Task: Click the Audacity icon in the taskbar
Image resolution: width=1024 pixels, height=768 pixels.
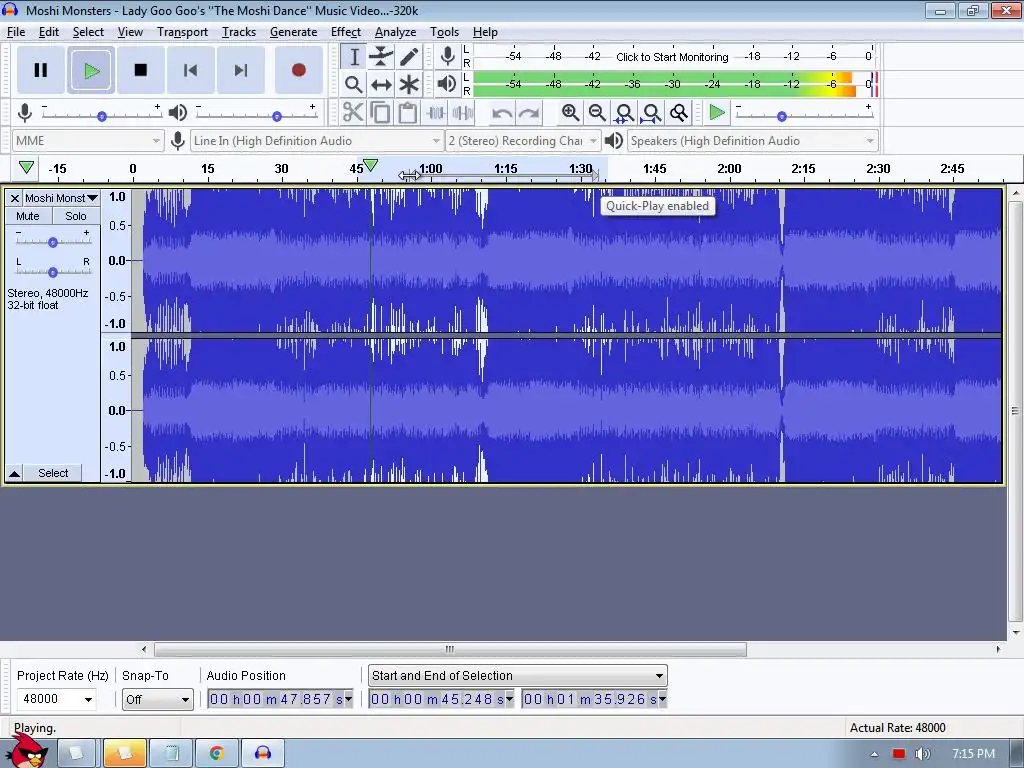Action: tap(263, 753)
